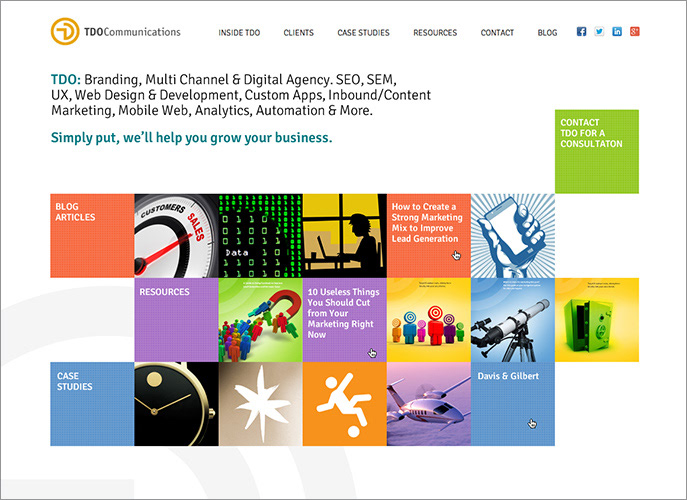The width and height of the screenshot is (687, 500).
Task: Open the Davis & Gilbert case study tile
Action: [x=513, y=404]
